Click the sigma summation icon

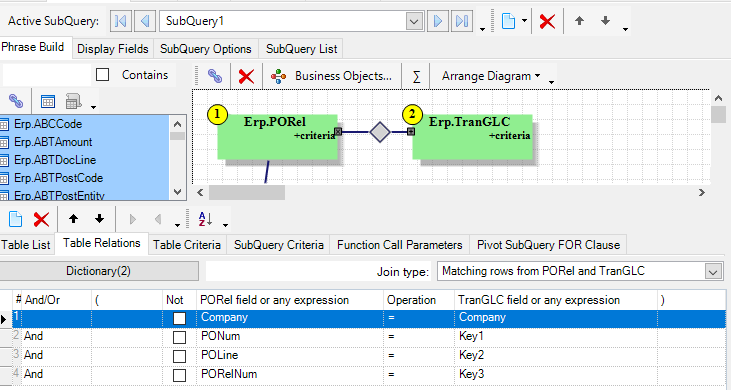click(x=416, y=76)
